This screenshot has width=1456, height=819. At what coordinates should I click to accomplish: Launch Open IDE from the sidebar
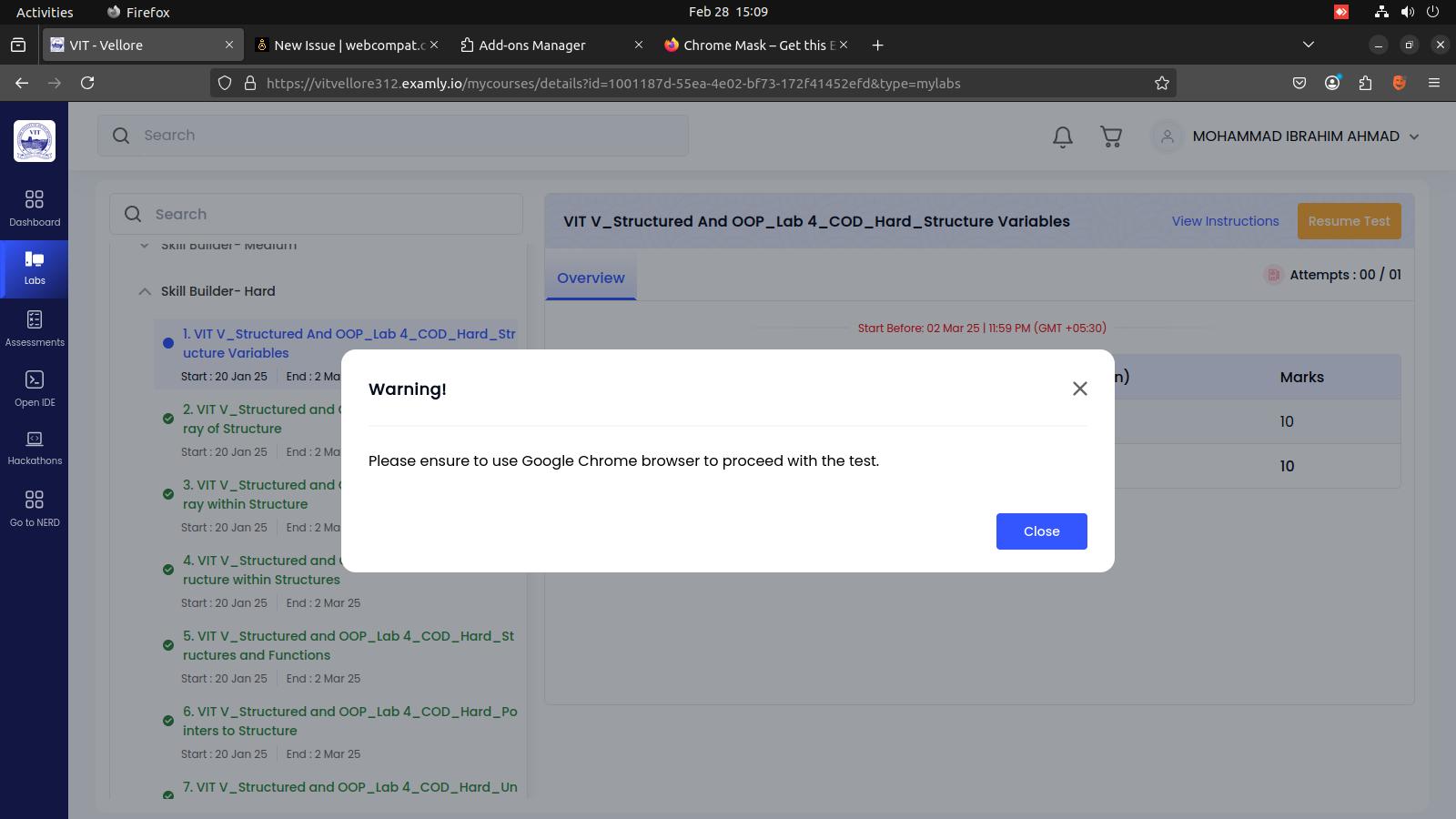click(35, 387)
